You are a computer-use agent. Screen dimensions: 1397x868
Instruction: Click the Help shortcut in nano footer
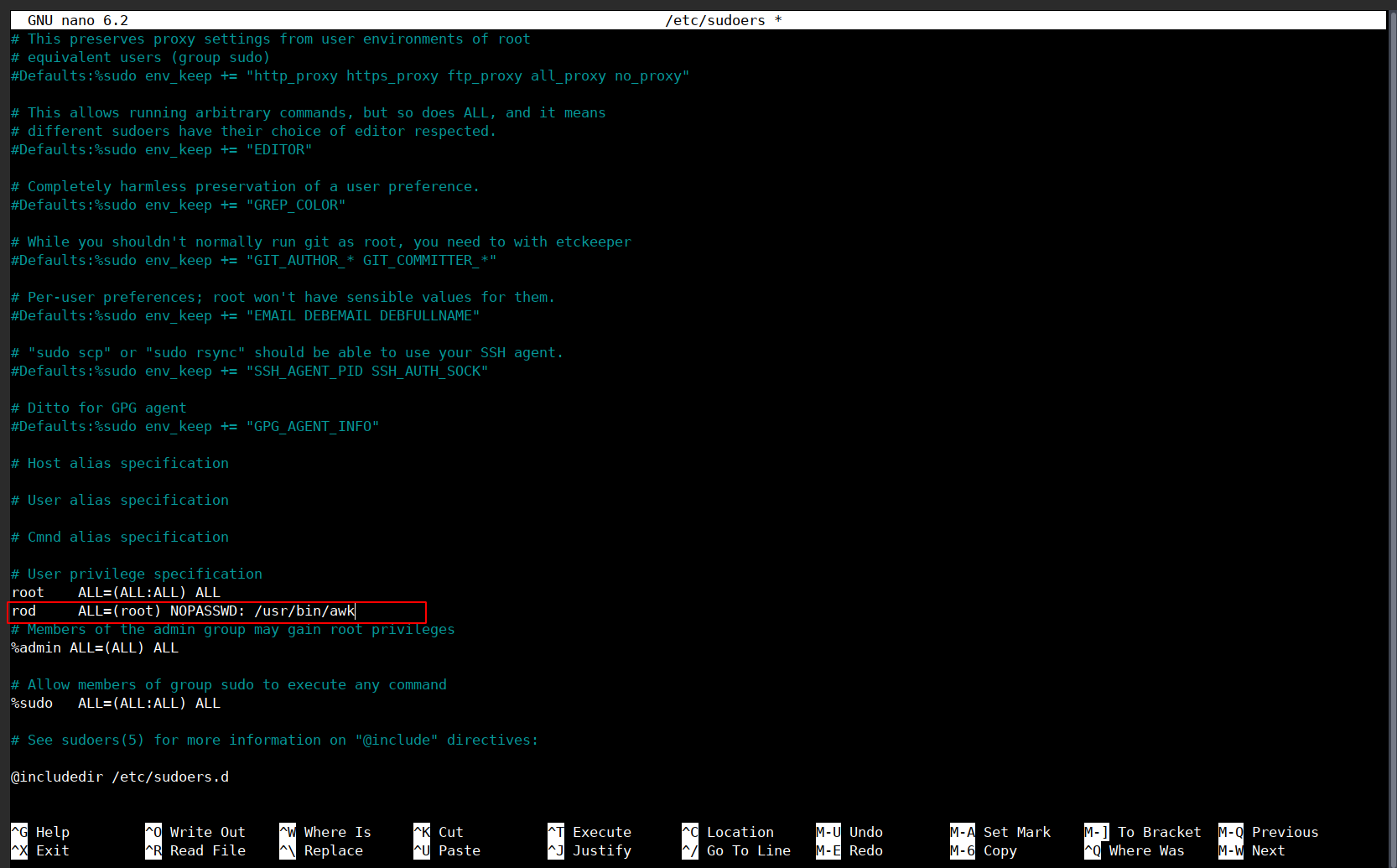point(51,832)
